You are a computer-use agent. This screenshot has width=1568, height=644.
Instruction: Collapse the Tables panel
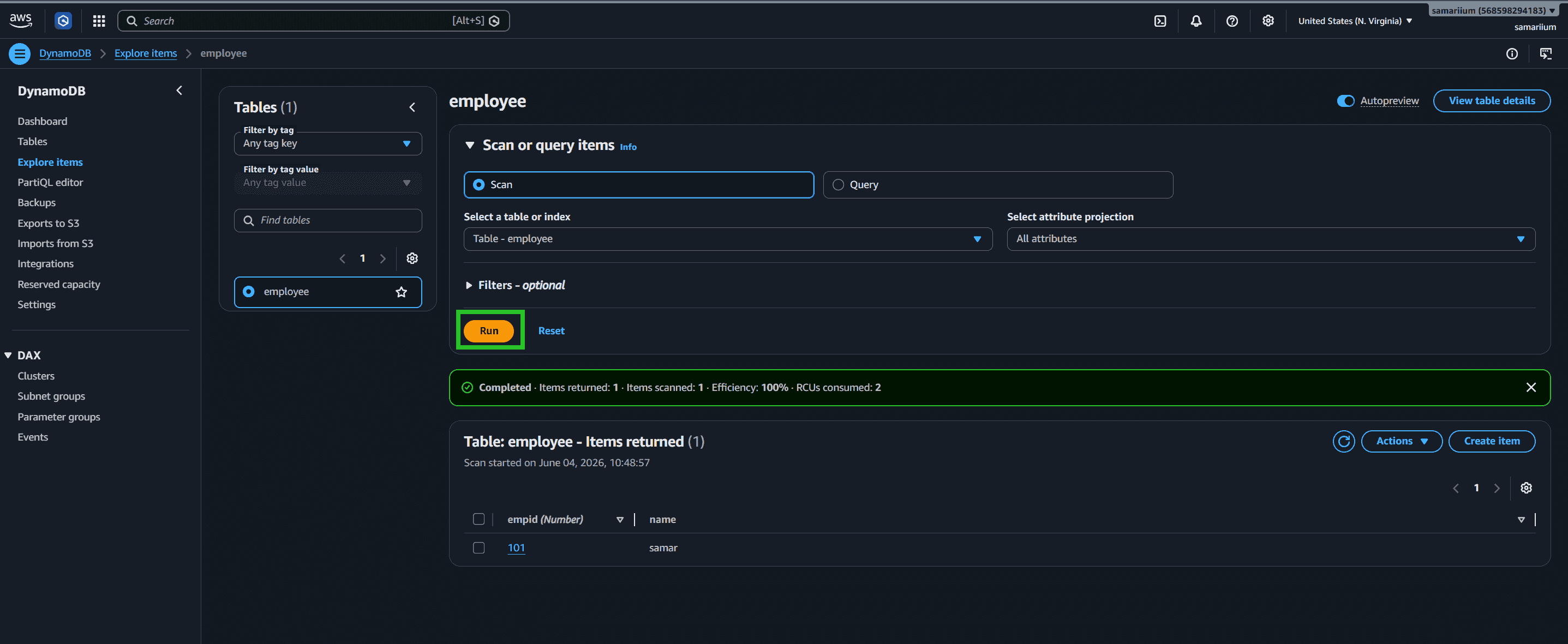(x=412, y=107)
